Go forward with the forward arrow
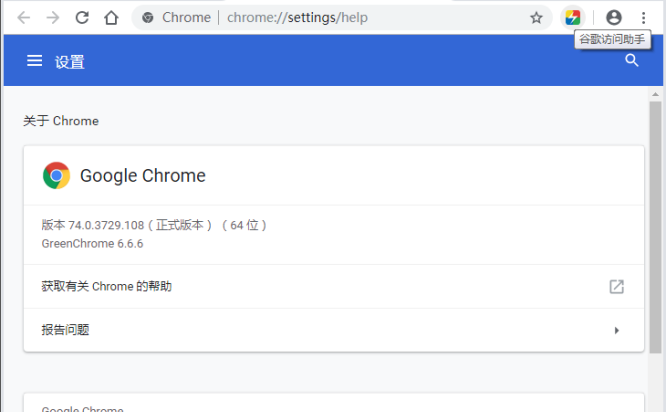The width and height of the screenshot is (666, 412). click(53, 18)
